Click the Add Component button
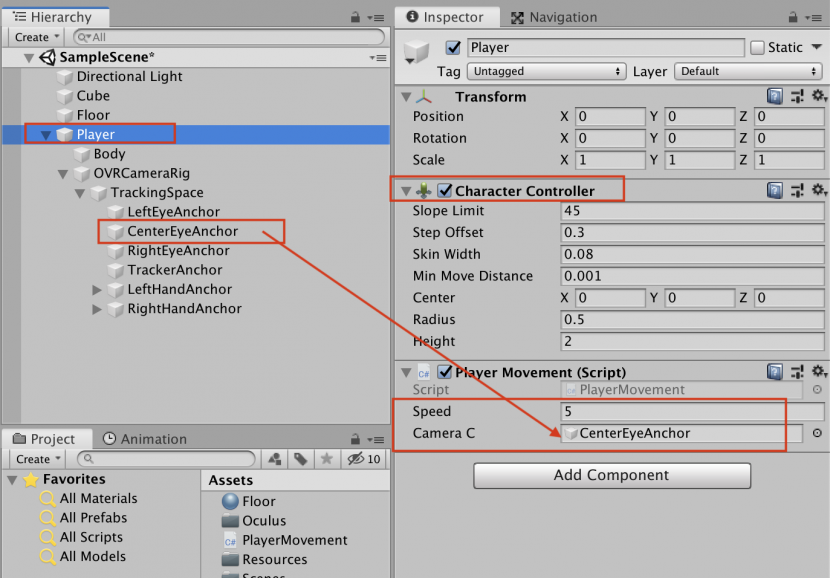Viewport: 830px width, 578px height. coord(612,475)
